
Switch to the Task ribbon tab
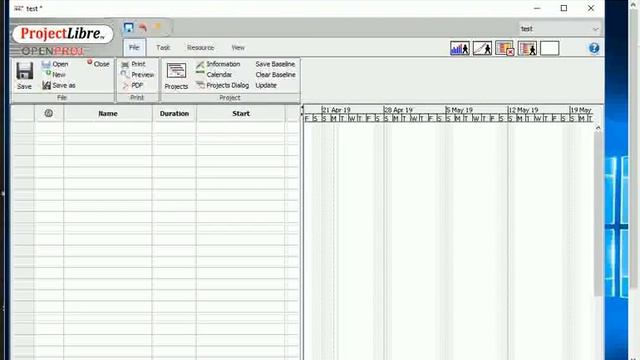click(x=163, y=48)
